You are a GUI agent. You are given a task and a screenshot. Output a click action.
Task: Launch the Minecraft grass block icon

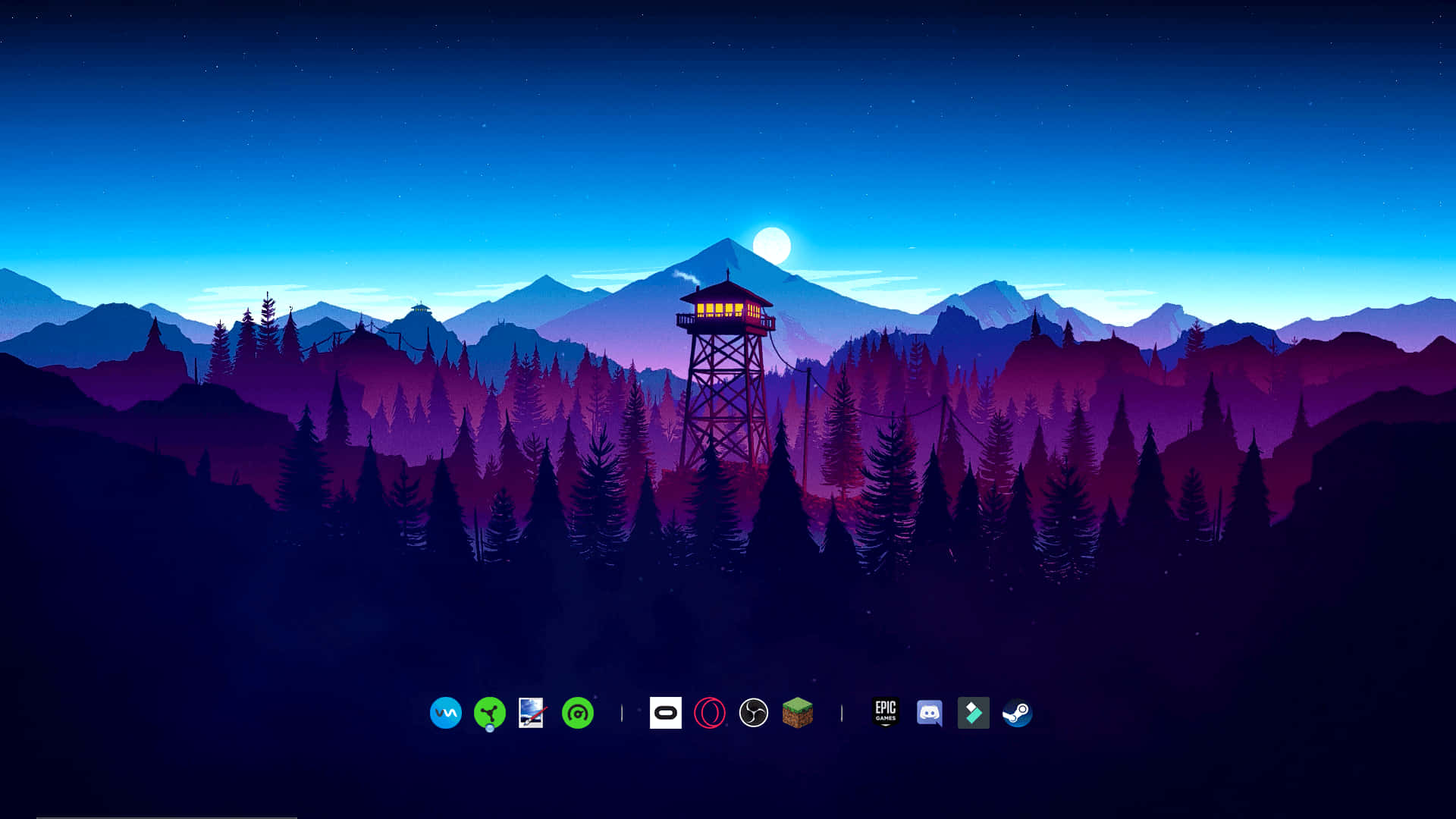coord(797,713)
